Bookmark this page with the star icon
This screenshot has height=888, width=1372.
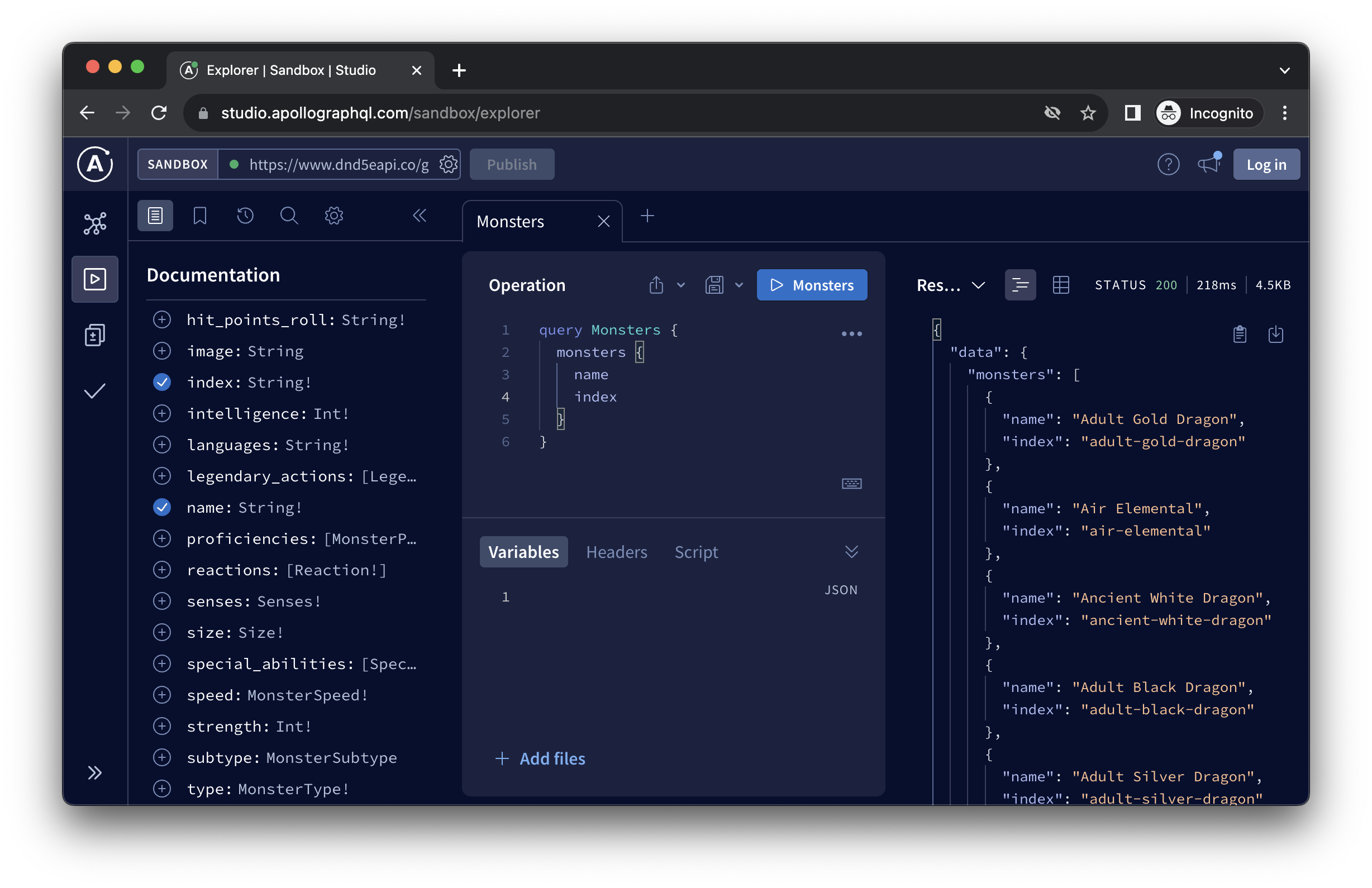click(x=1088, y=113)
